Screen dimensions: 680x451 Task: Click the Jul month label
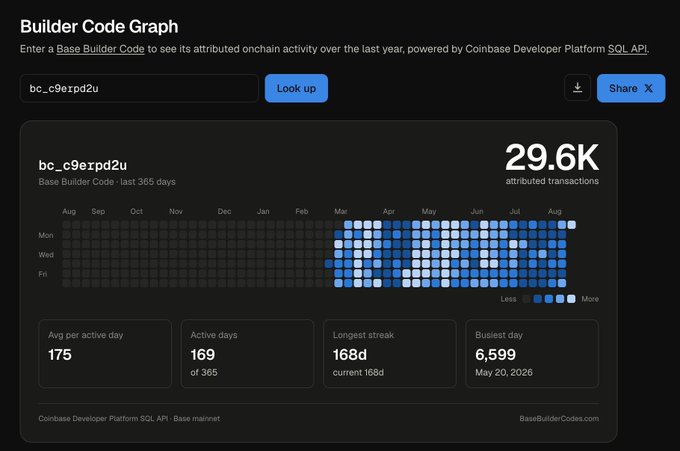pos(514,211)
